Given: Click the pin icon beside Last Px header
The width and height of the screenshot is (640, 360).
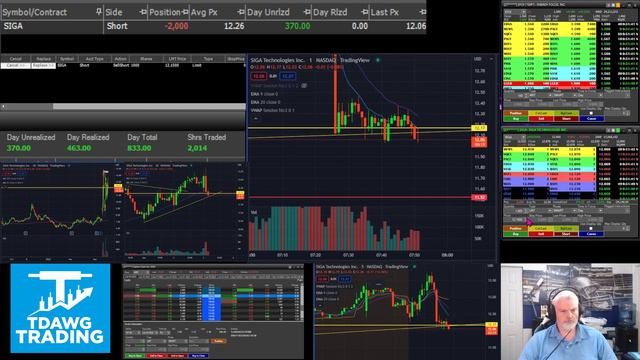Looking at the screenshot, I should [x=423, y=12].
